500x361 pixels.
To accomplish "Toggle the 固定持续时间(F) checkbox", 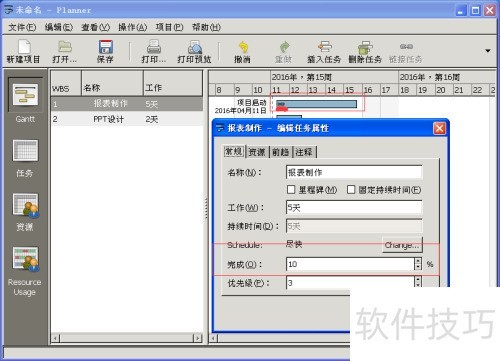I will click(x=351, y=190).
